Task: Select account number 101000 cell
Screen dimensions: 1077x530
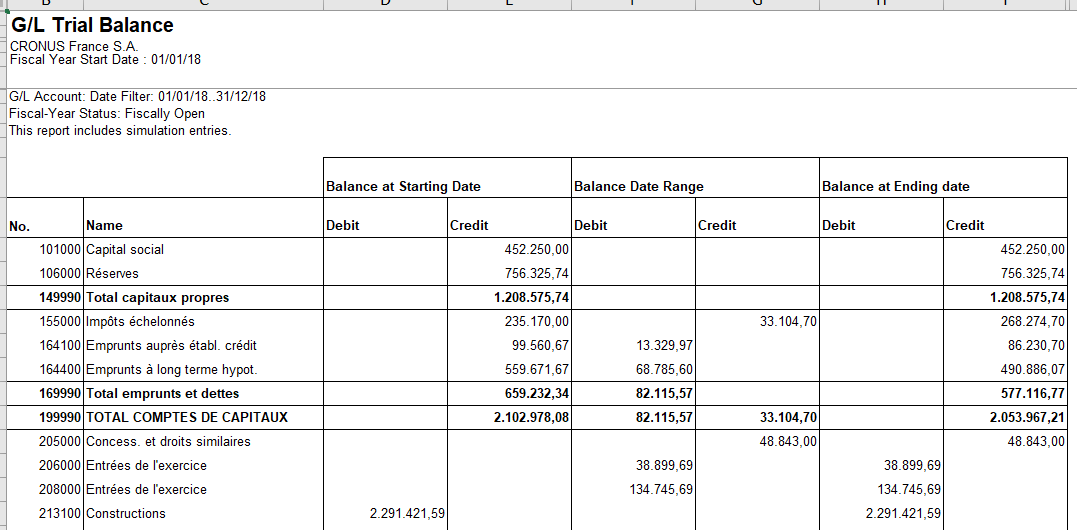Action: pos(60,250)
